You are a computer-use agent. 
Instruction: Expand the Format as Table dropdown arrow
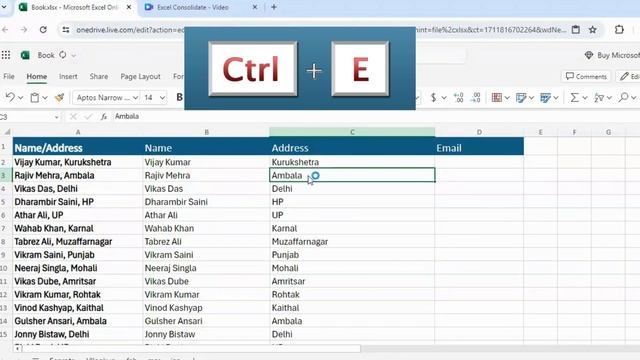(x=531, y=98)
